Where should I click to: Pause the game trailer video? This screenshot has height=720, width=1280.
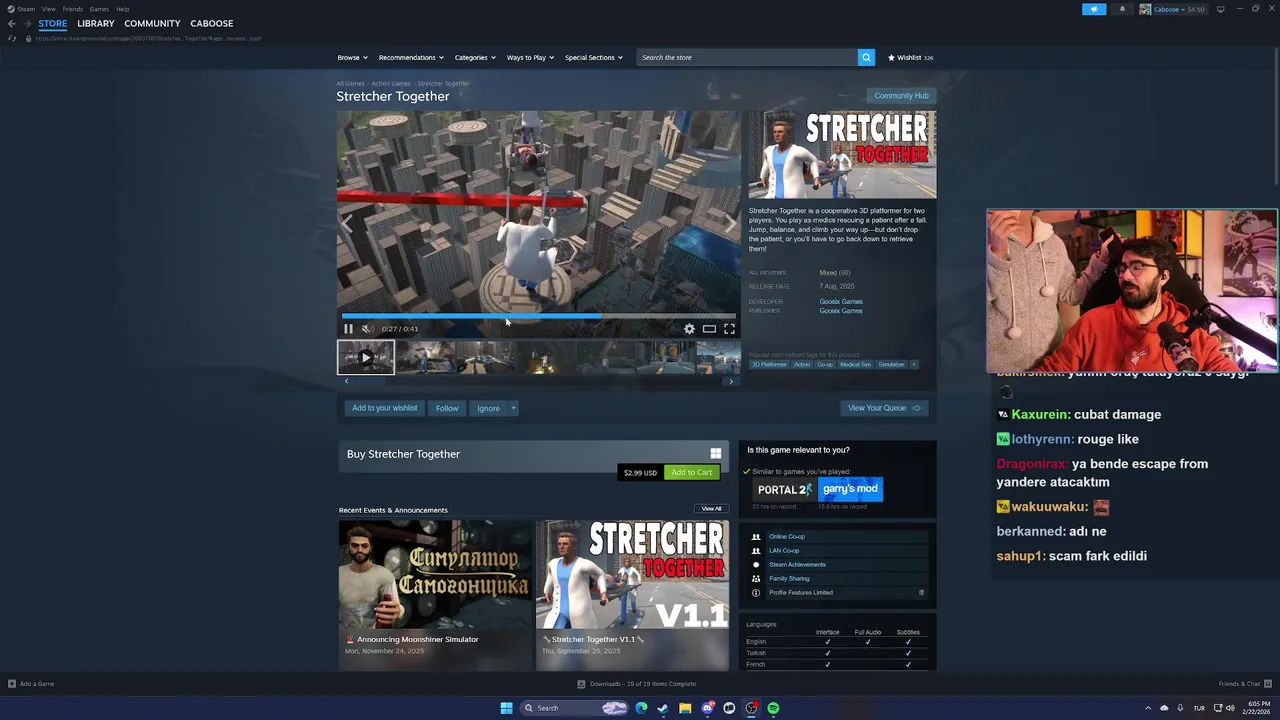point(348,329)
